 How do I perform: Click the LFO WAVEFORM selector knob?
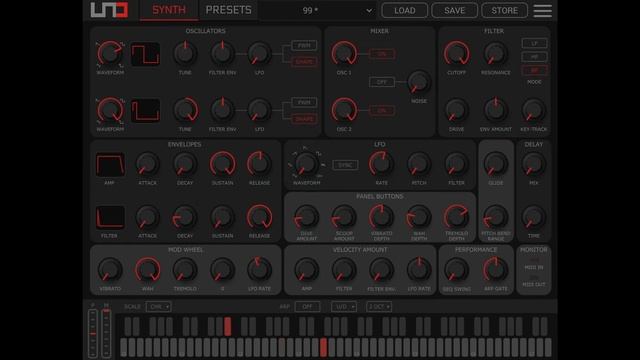point(306,164)
